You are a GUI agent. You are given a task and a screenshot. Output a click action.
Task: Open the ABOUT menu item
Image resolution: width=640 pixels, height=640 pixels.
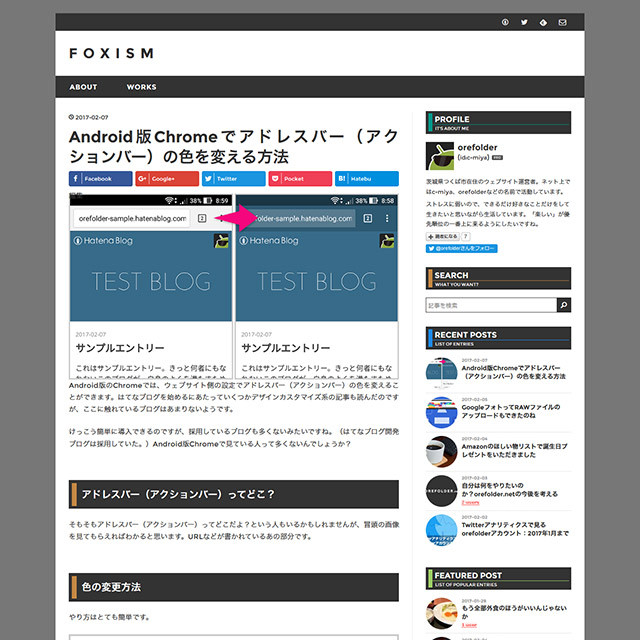pos(83,87)
